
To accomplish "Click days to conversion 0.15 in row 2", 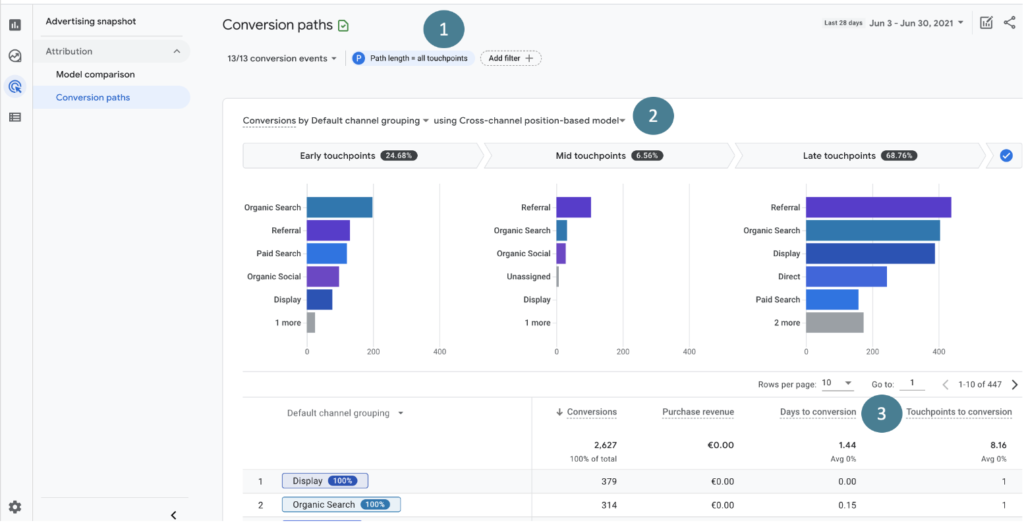I will coord(847,505).
